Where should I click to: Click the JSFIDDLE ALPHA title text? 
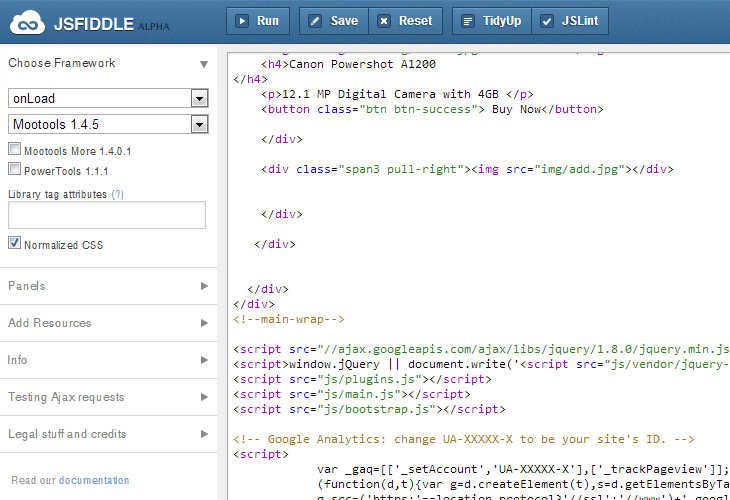[x=112, y=24]
